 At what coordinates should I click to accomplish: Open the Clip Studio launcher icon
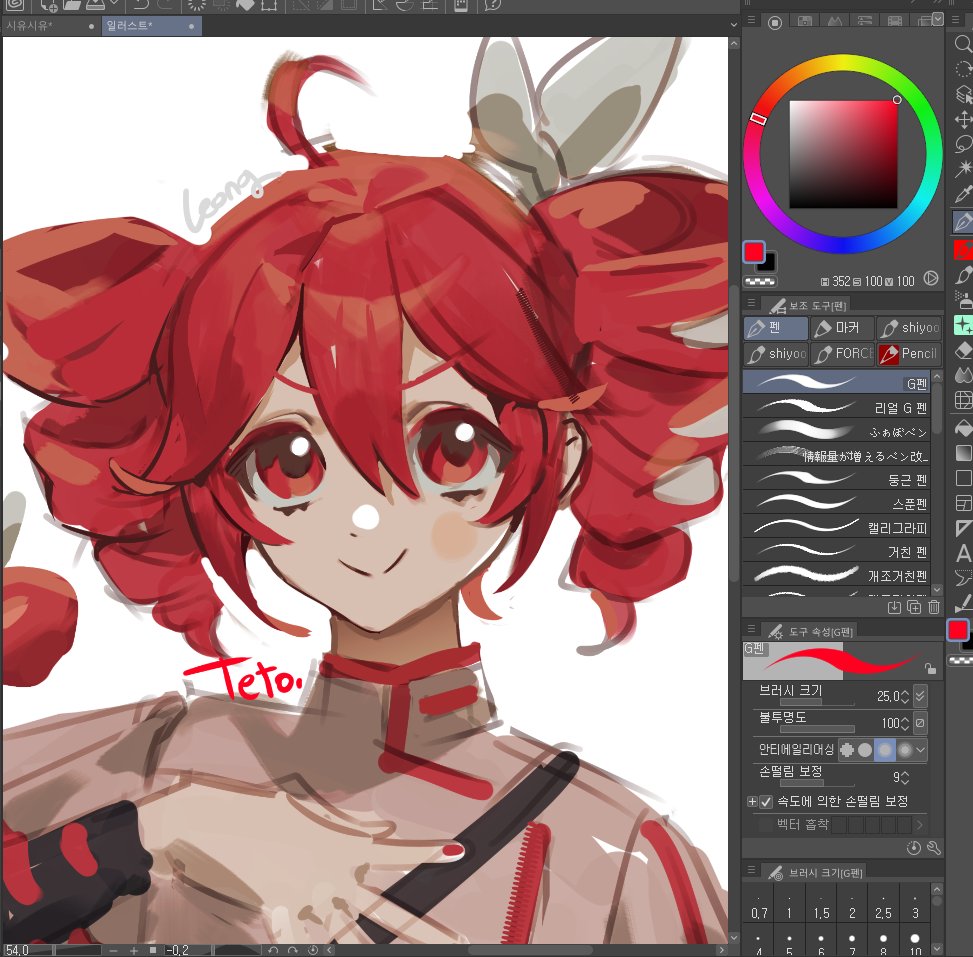point(15,6)
